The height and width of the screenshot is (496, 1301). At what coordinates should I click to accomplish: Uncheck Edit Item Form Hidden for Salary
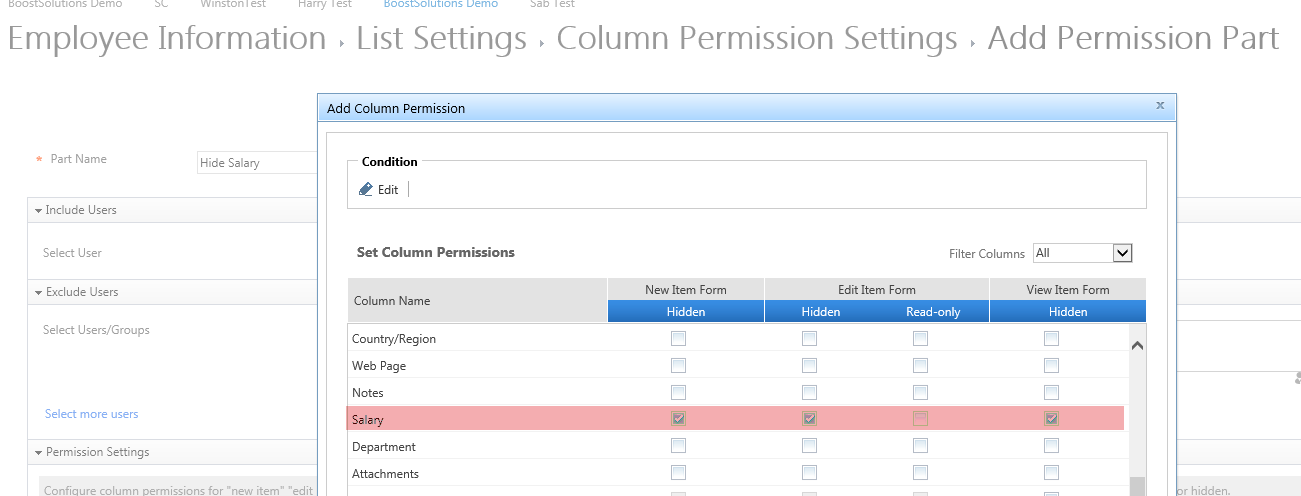pyautogui.click(x=809, y=419)
